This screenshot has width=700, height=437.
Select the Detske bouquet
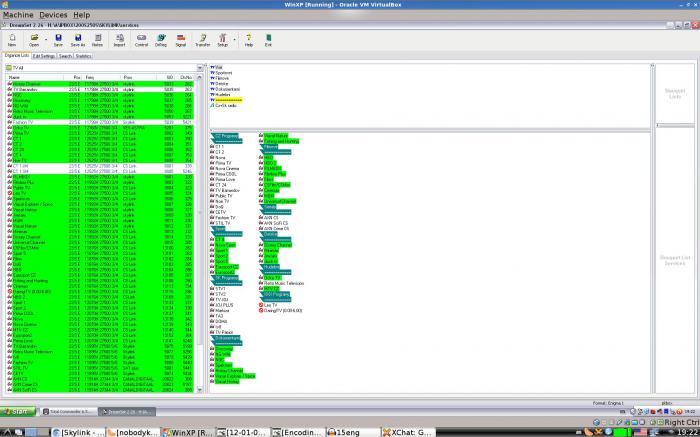point(221,83)
